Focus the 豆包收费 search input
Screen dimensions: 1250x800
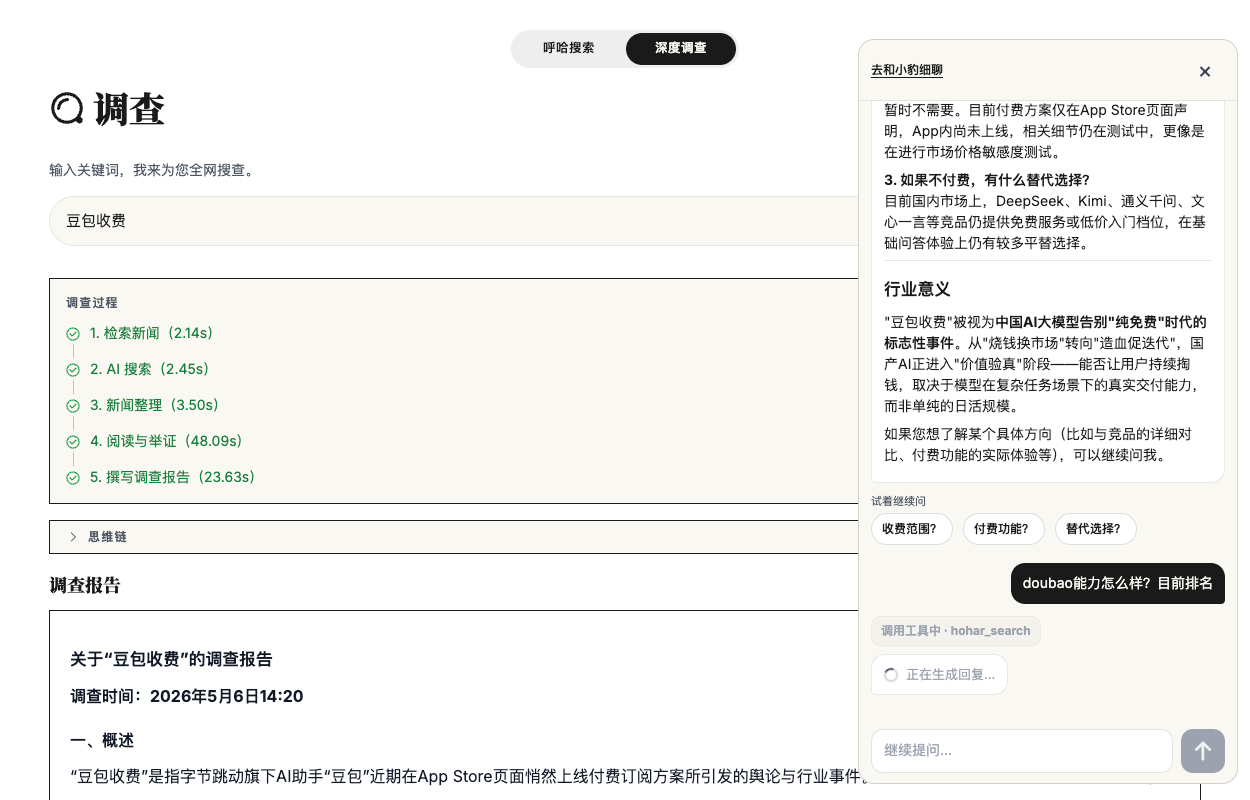(455, 221)
